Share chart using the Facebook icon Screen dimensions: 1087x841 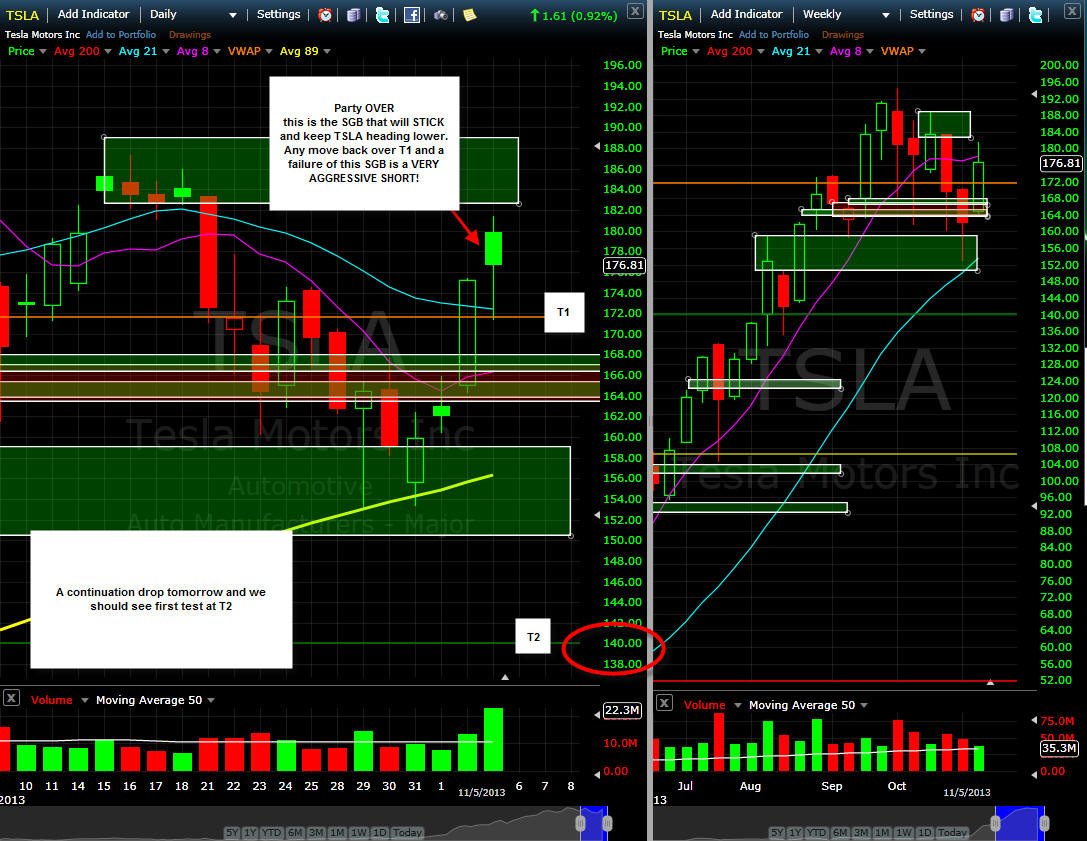click(412, 15)
